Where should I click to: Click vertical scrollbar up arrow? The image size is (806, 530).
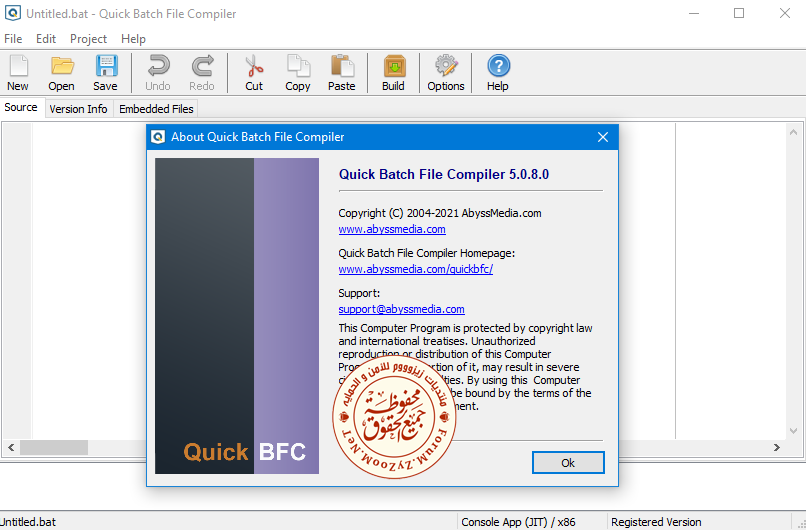(793, 132)
